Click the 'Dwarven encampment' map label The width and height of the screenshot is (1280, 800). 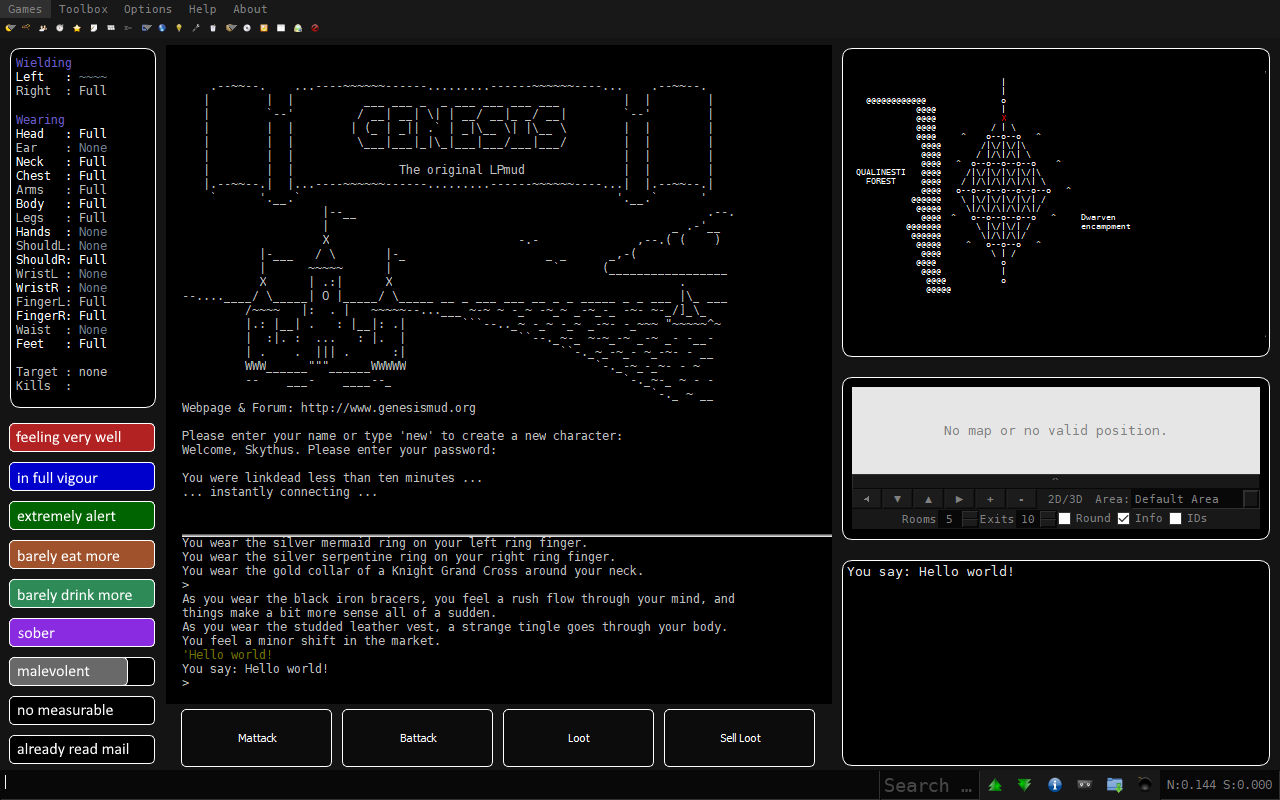pyautogui.click(x=1106, y=222)
